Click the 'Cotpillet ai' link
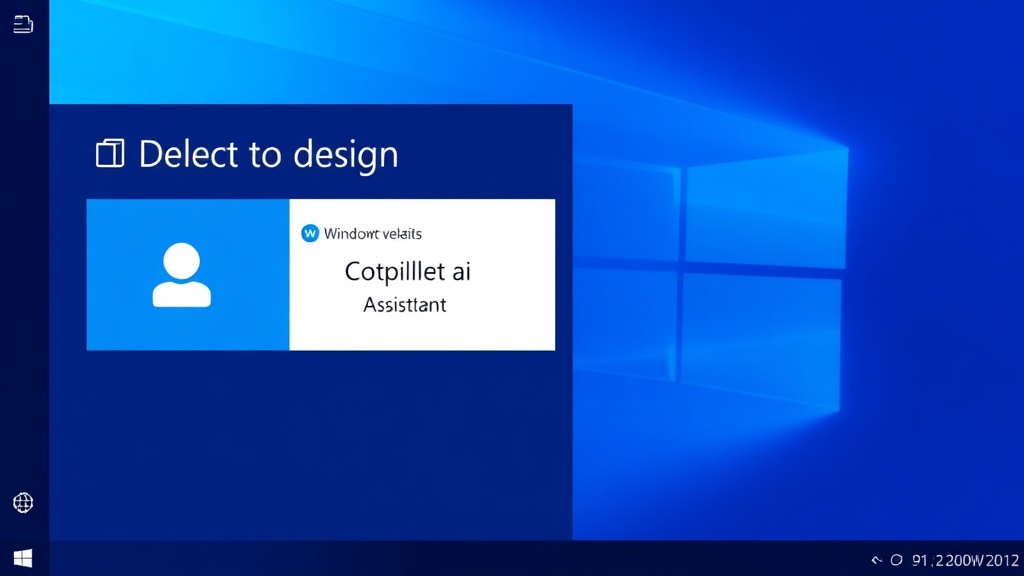Viewport: 1024px width, 576px height. pyautogui.click(x=408, y=271)
